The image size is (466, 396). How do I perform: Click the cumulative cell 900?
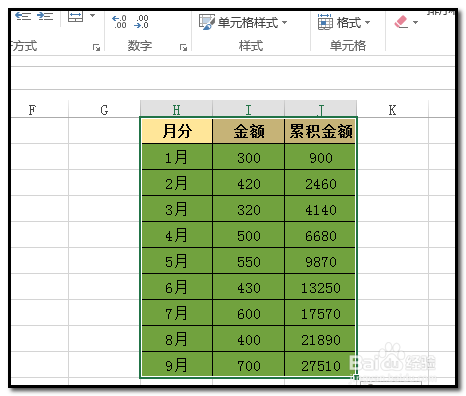click(320, 157)
